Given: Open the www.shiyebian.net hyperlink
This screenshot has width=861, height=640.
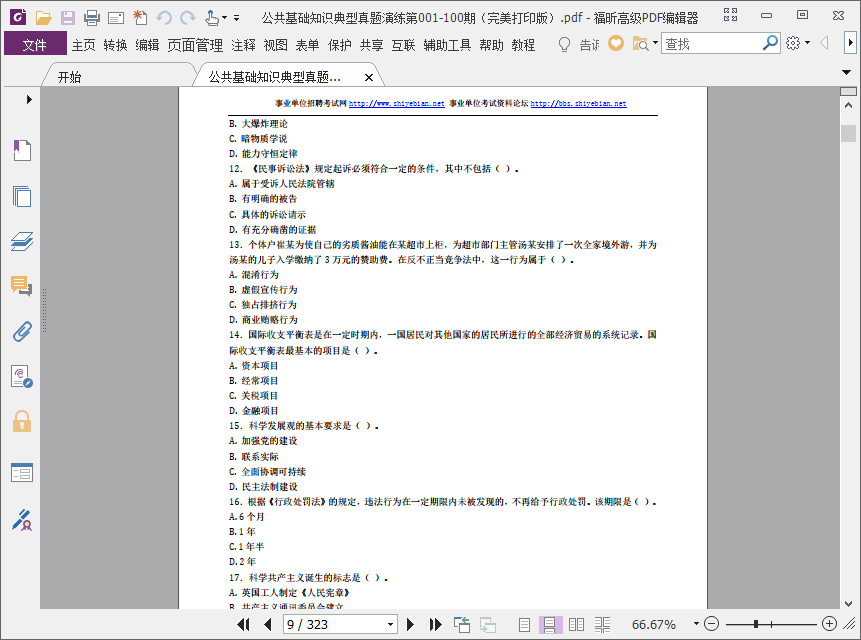Looking at the screenshot, I should click(x=396, y=103).
